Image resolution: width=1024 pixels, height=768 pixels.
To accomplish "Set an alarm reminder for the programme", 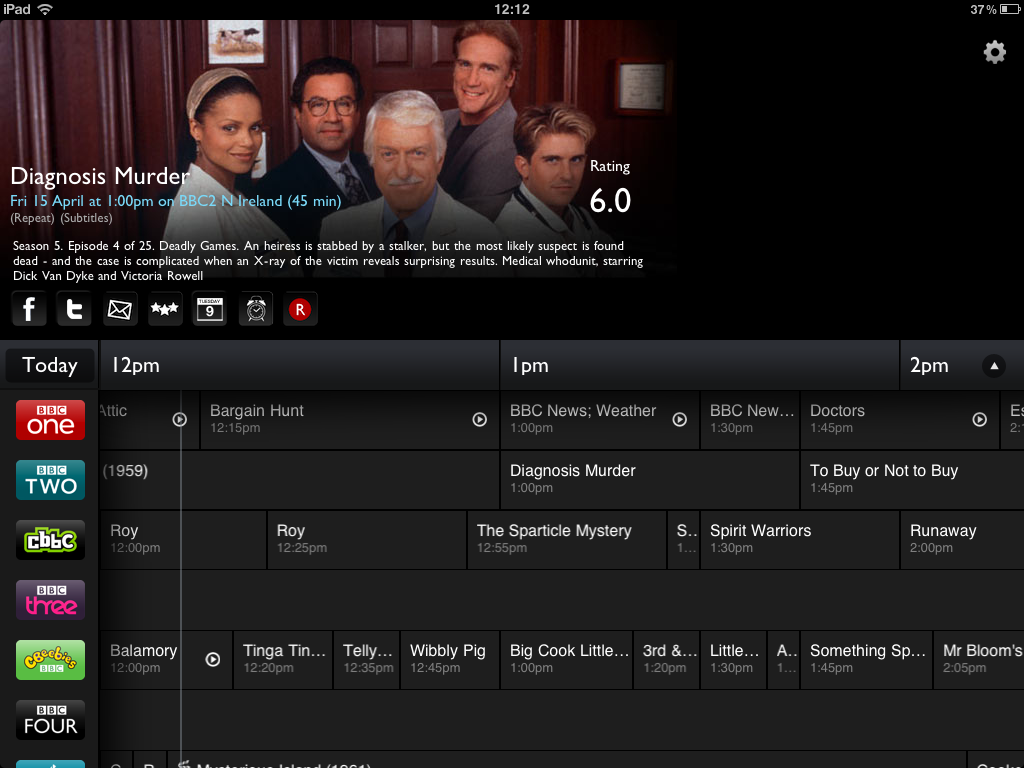I will 255,309.
